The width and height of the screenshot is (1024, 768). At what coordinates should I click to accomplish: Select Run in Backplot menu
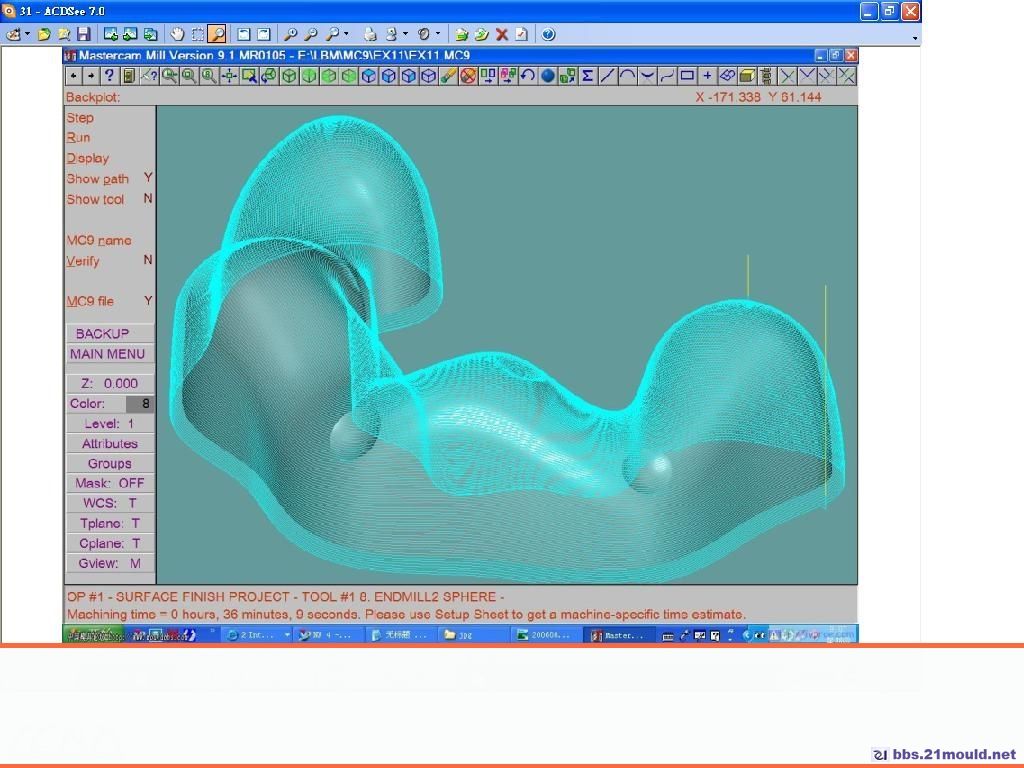[78, 138]
